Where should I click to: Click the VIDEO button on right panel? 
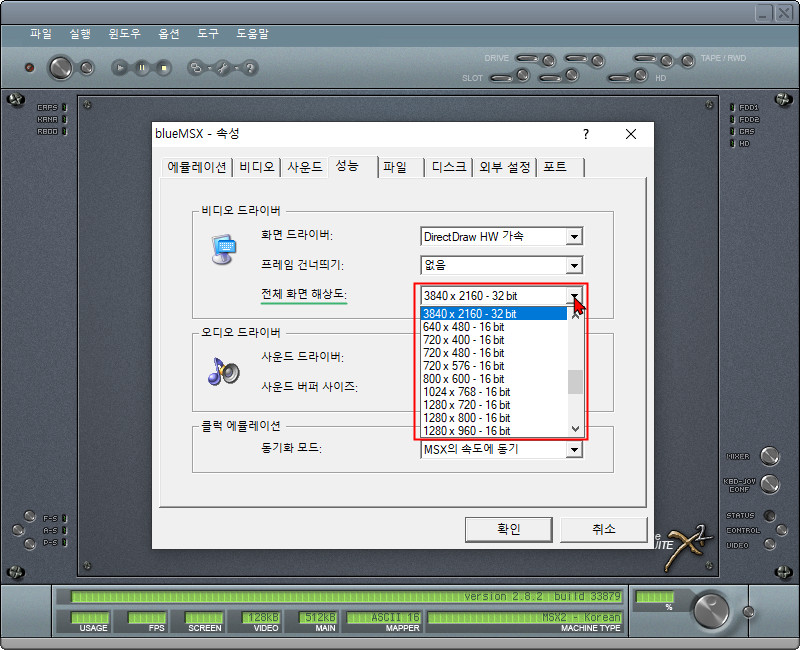(769, 544)
